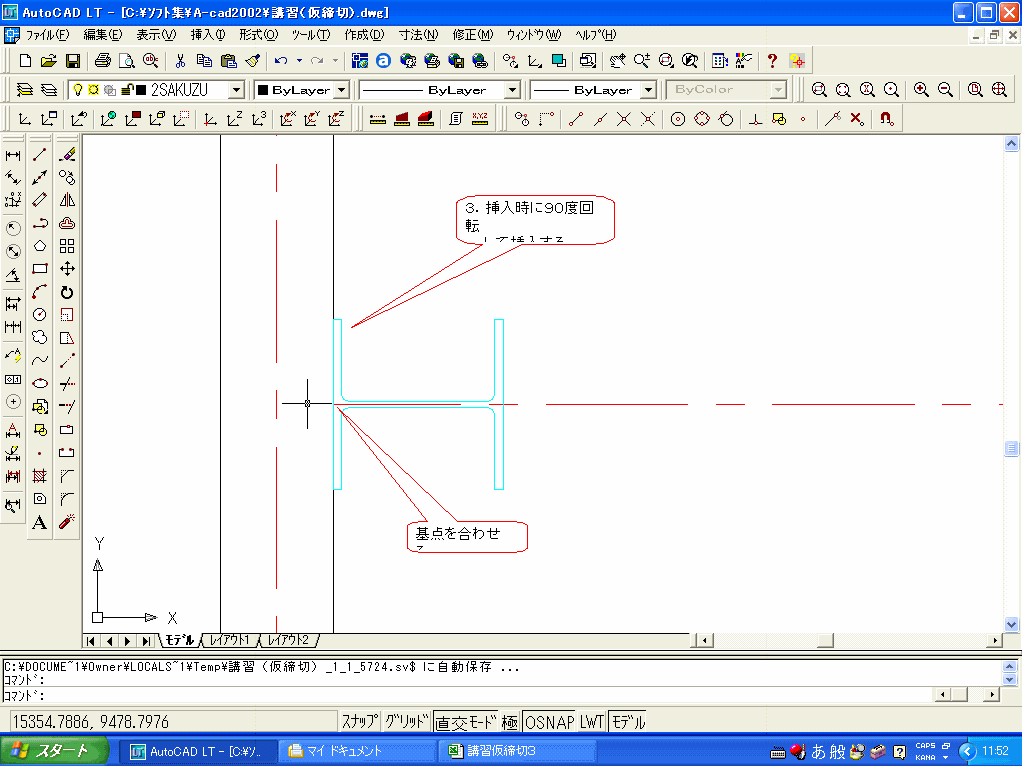Select the Array tool

pos(67,246)
